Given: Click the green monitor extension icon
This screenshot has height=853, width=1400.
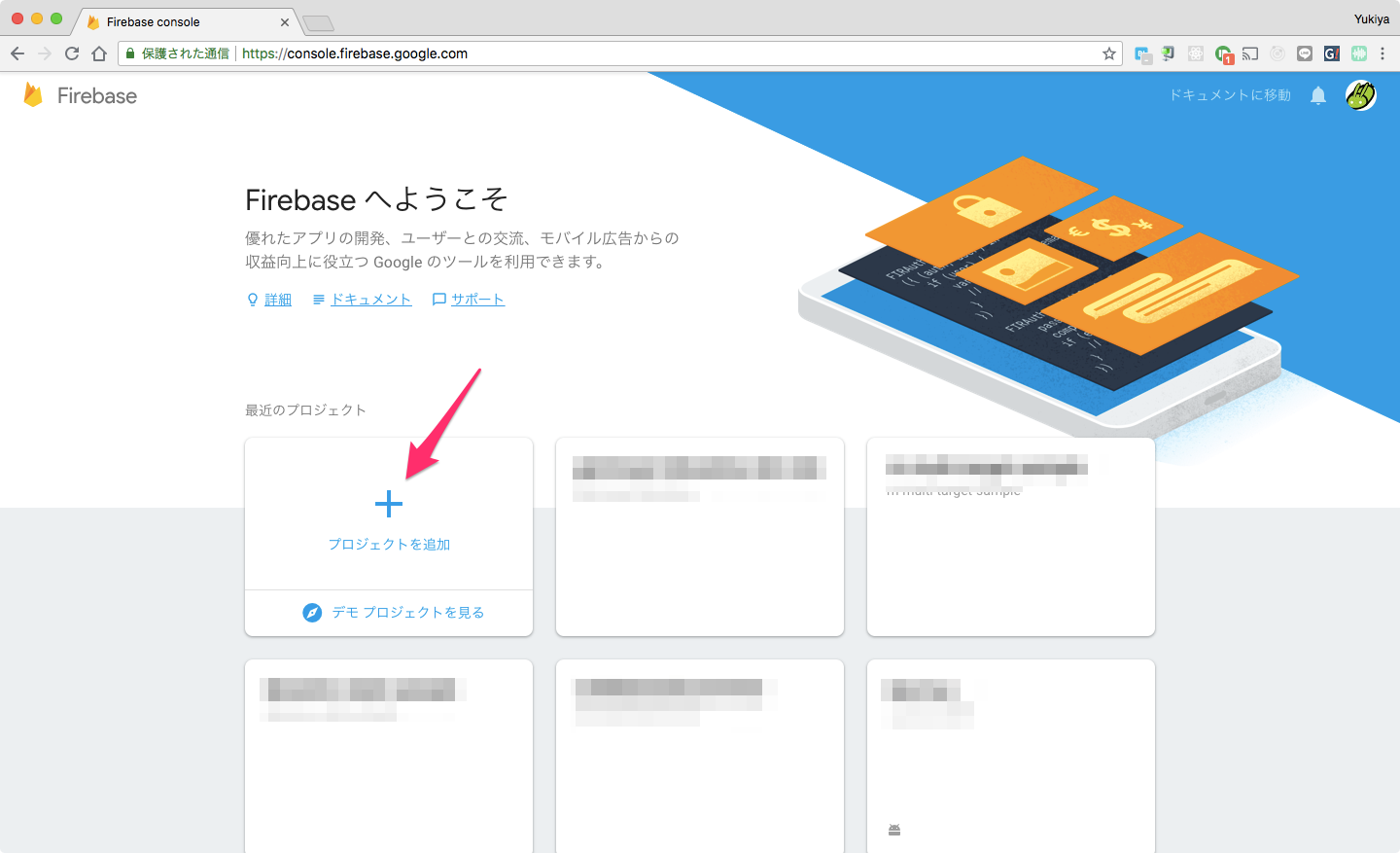Looking at the screenshot, I should tap(1169, 53).
